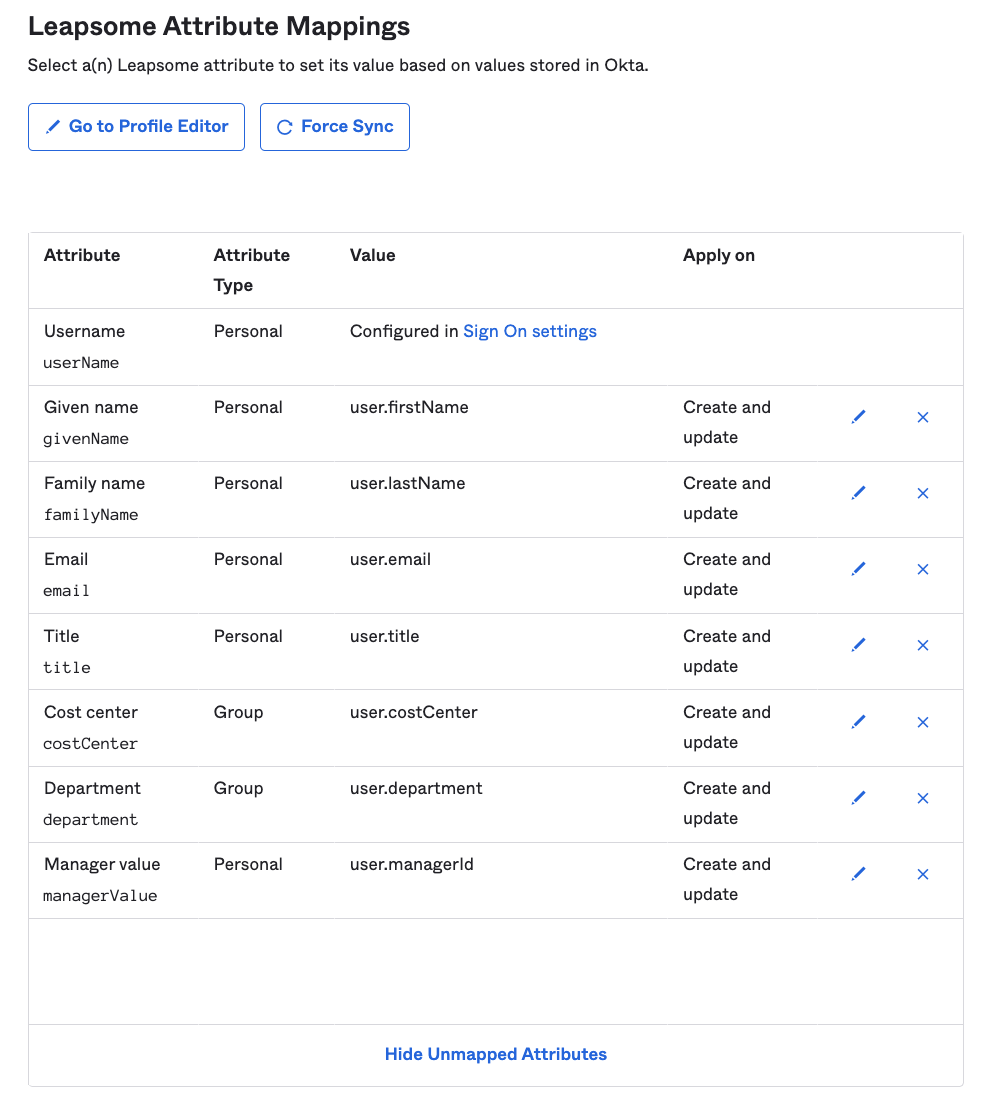Edit the Given name mapping pencil icon
This screenshot has width=989, height=1100.
pyautogui.click(x=859, y=417)
